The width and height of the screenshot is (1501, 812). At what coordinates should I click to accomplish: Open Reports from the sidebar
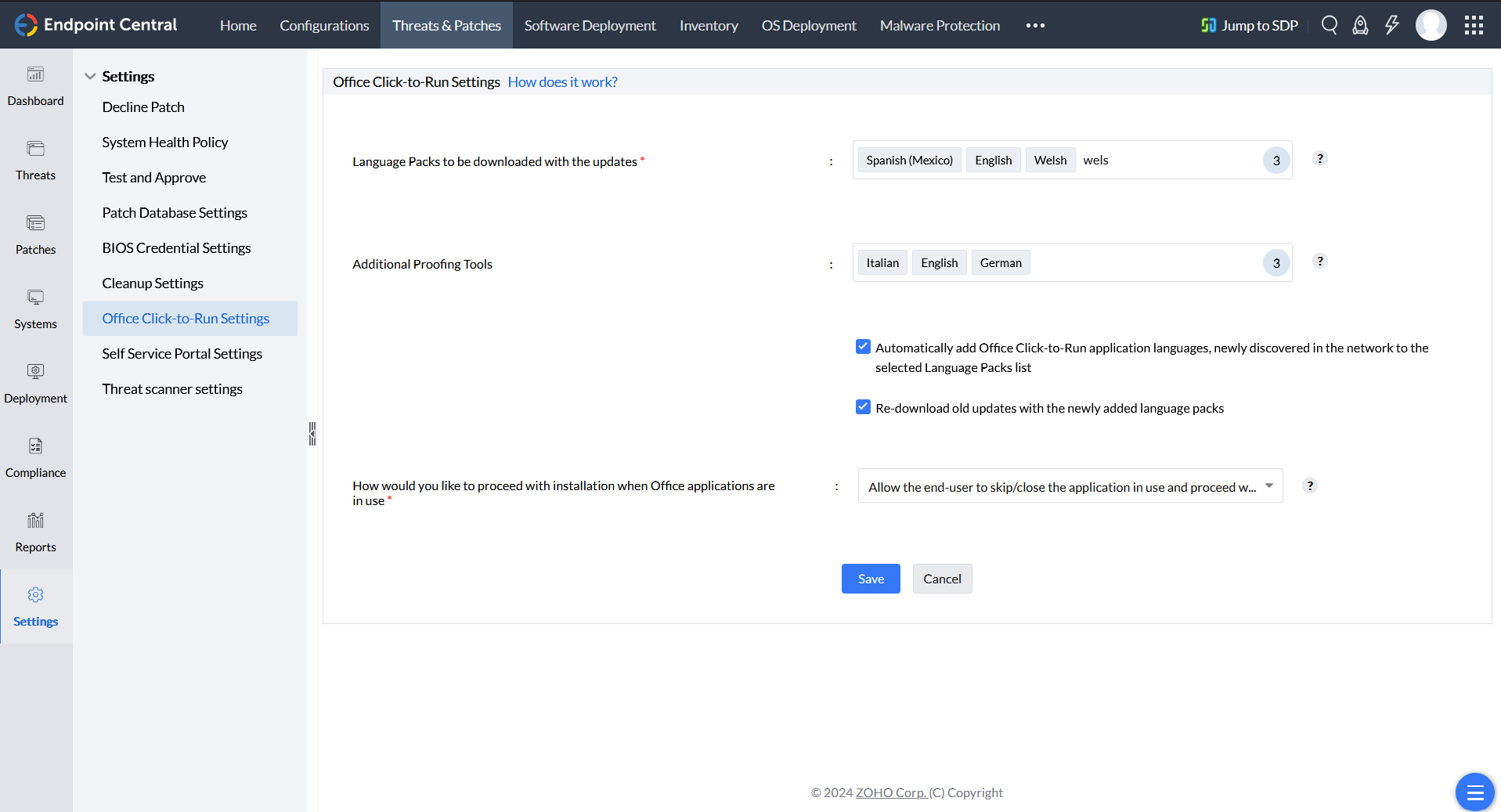tap(36, 532)
